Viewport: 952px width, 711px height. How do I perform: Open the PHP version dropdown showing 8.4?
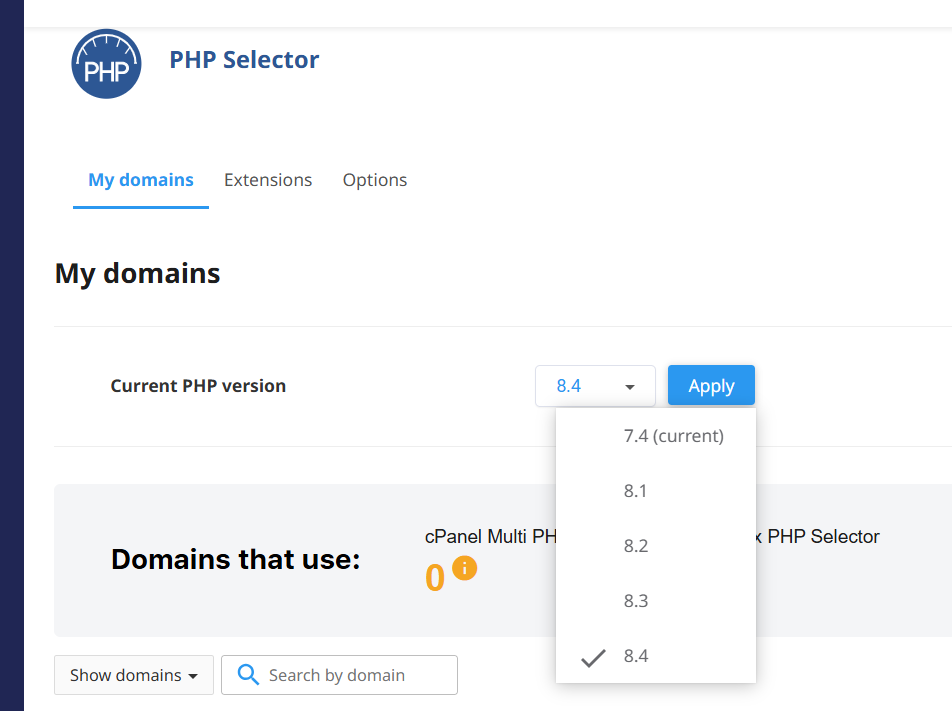pyautogui.click(x=595, y=386)
